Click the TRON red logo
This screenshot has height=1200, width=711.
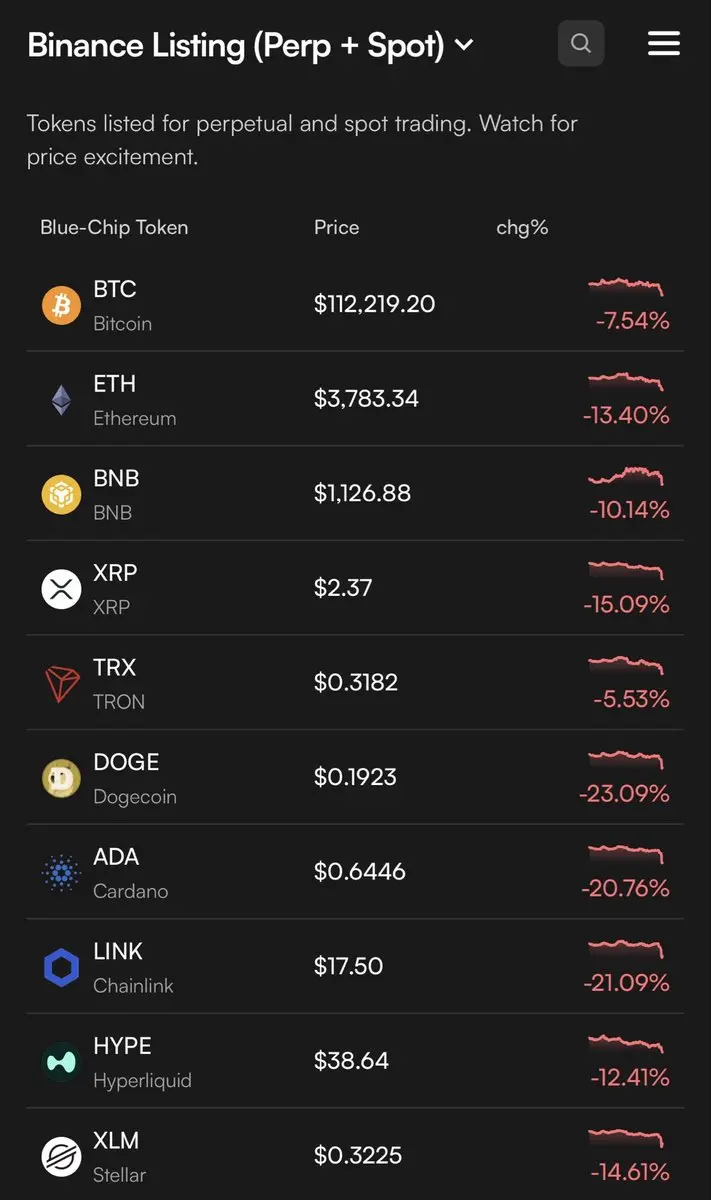tap(61, 684)
